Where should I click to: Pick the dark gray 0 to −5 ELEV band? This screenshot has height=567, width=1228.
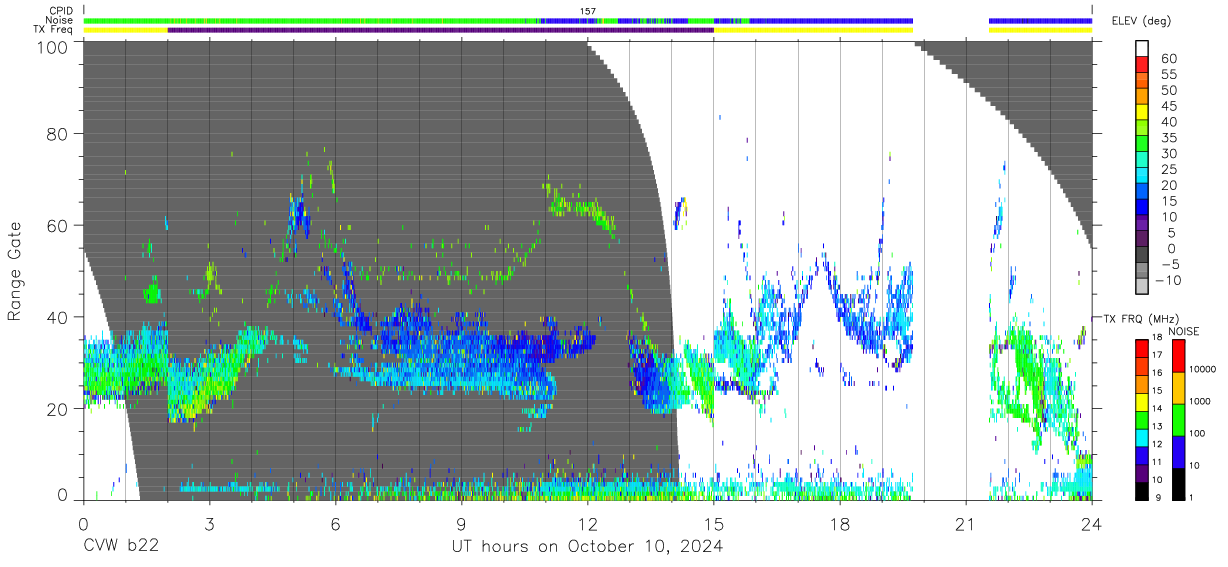click(x=1142, y=256)
